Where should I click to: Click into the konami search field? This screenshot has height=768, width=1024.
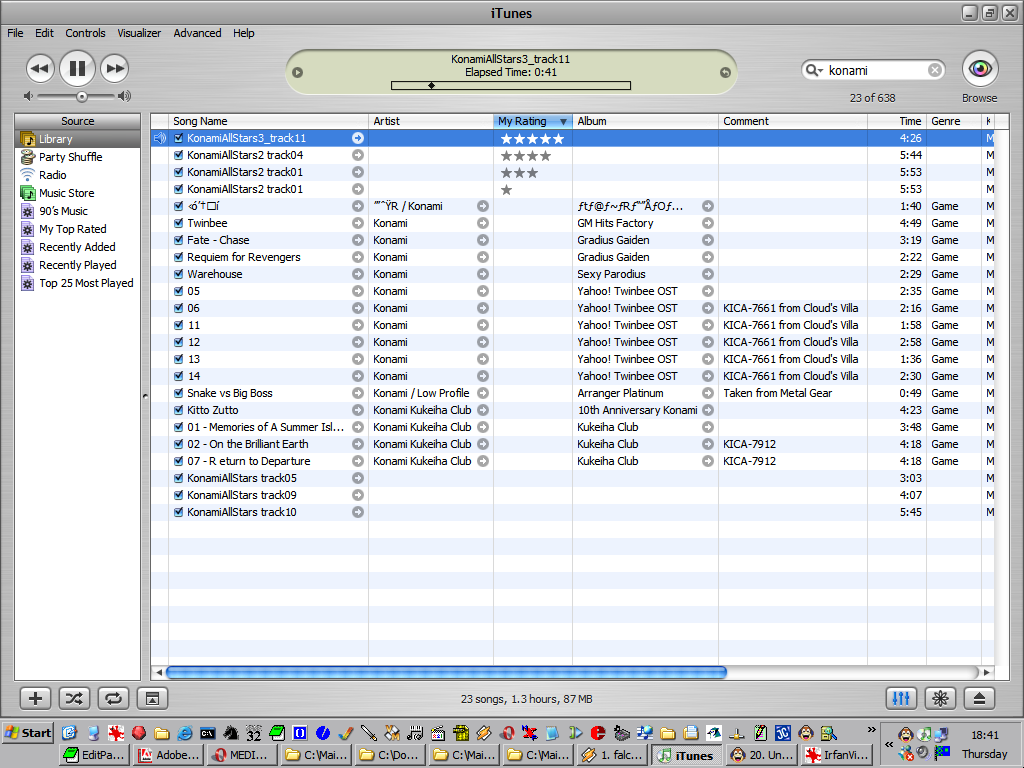point(875,70)
